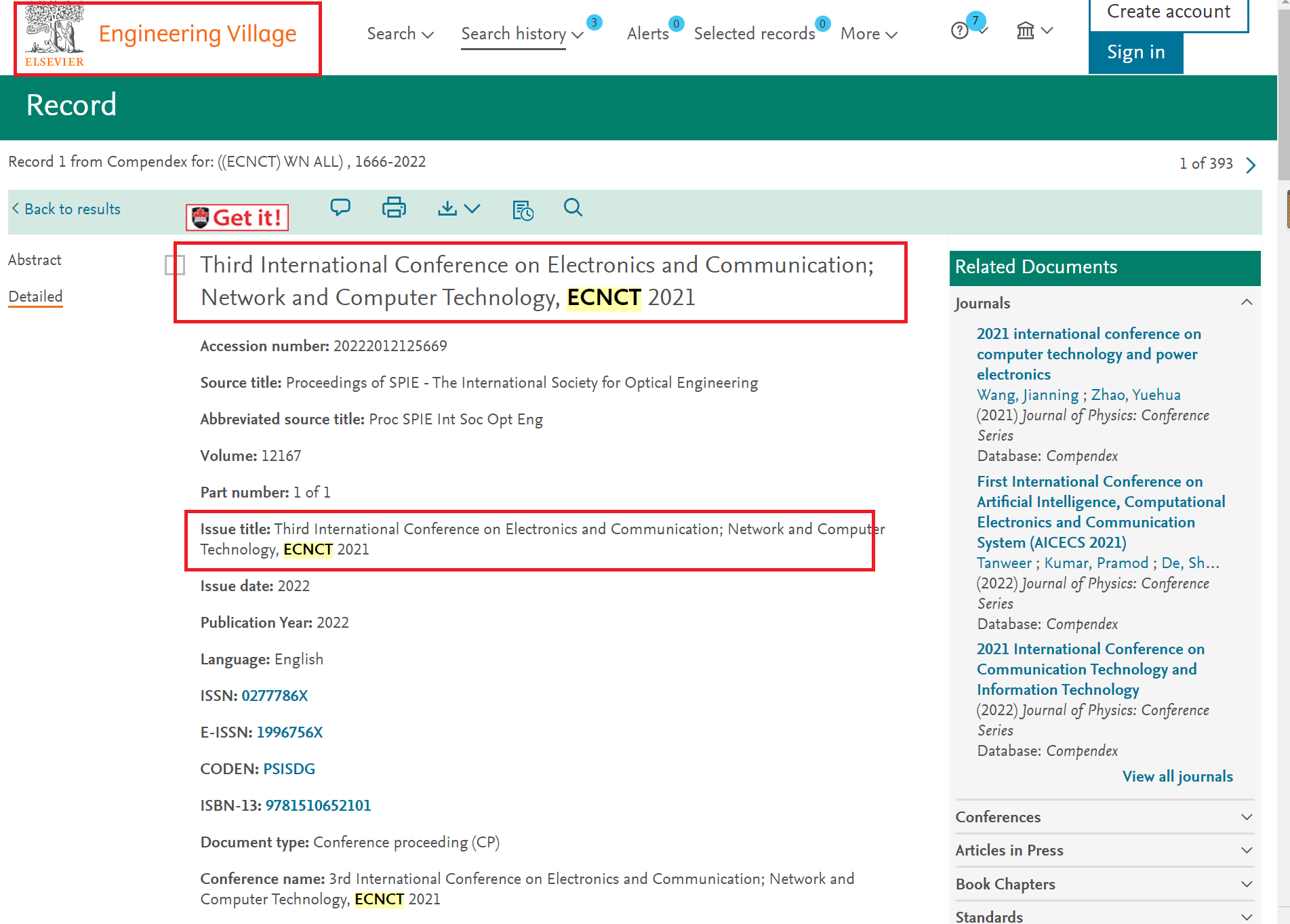Viewport: 1290px width, 924px height.
Task: Open E-ISSN 1996756X link
Action: [289, 732]
